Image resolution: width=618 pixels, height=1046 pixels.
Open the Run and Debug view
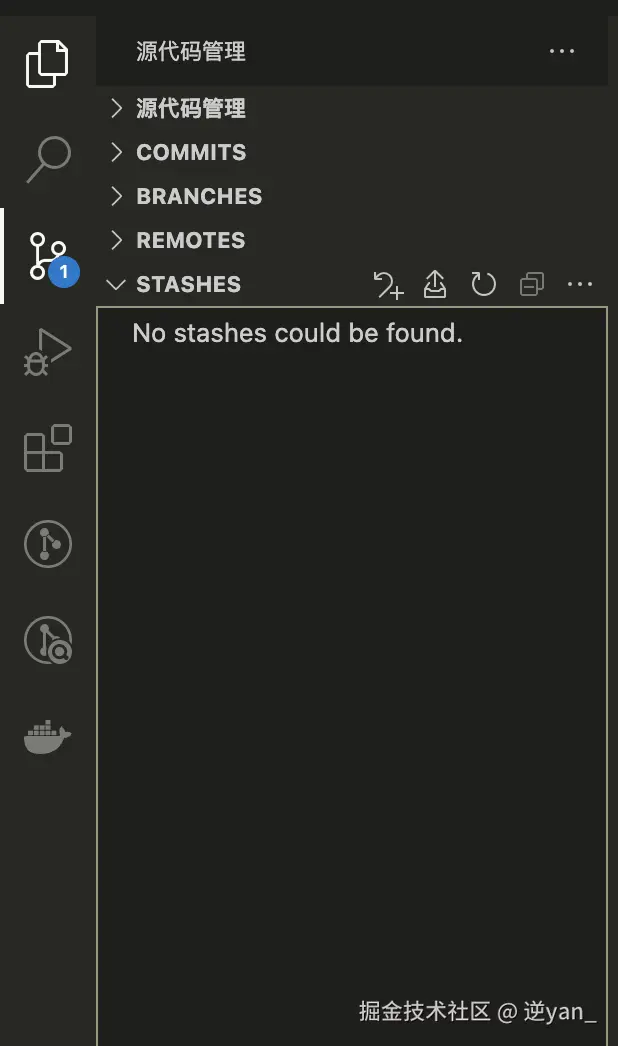pos(47,351)
